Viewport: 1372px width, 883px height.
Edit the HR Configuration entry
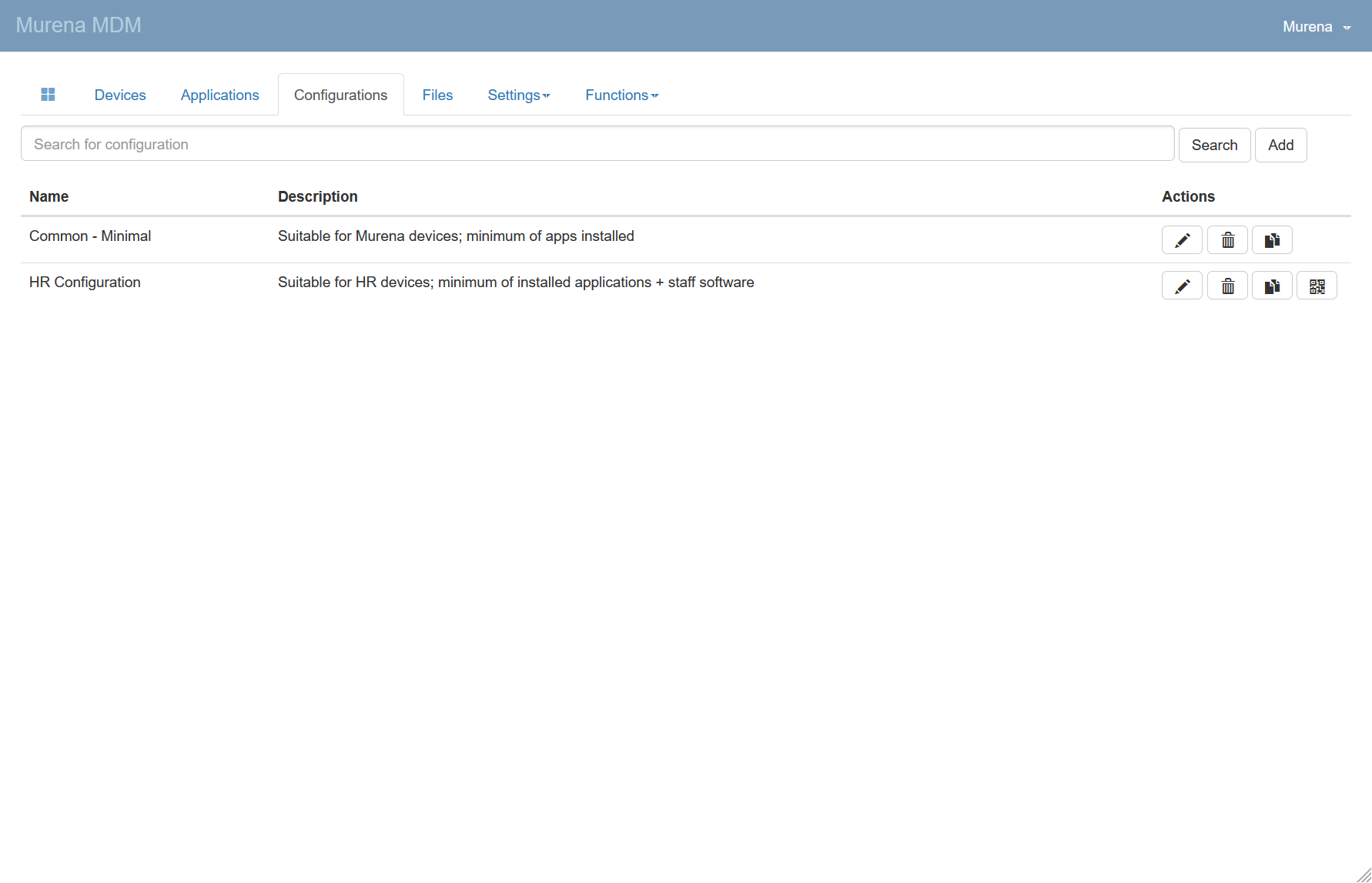tap(1182, 286)
